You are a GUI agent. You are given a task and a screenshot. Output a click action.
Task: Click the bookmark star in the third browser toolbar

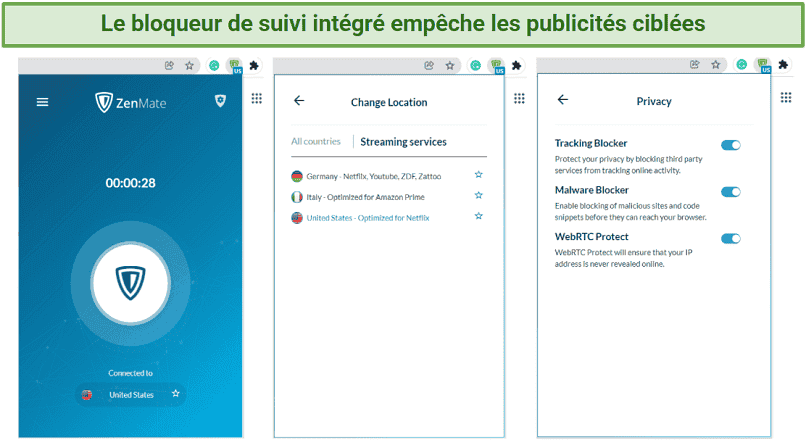coord(716,64)
